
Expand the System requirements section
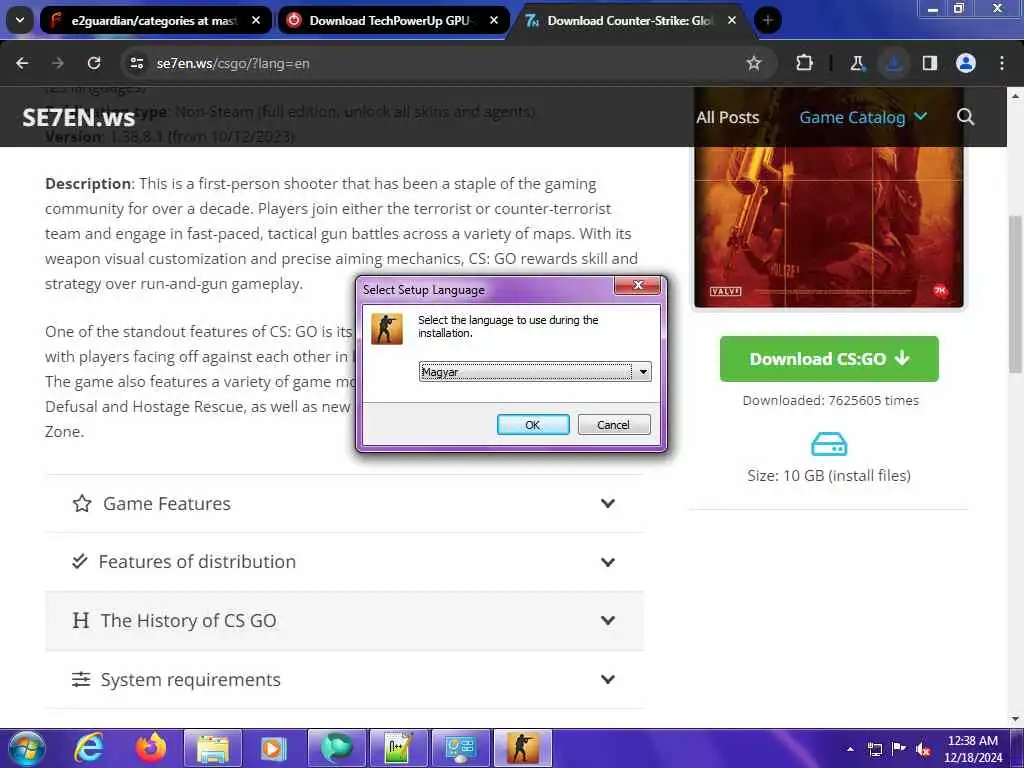click(344, 679)
